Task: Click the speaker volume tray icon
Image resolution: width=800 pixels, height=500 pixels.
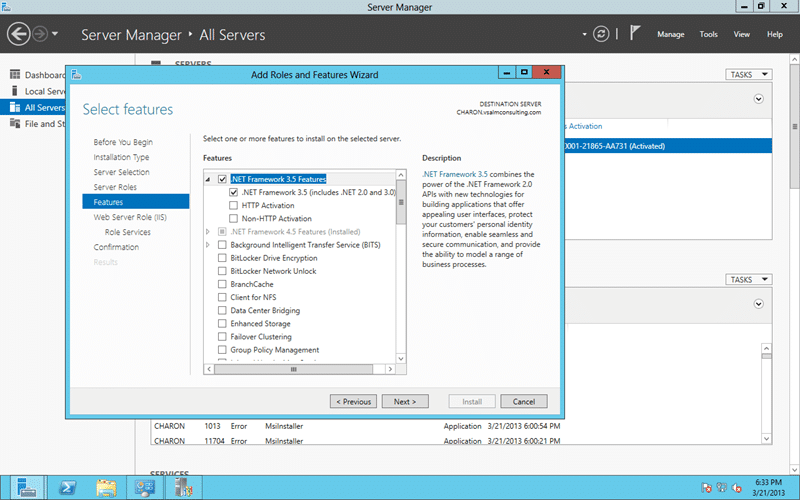Action: (736, 488)
